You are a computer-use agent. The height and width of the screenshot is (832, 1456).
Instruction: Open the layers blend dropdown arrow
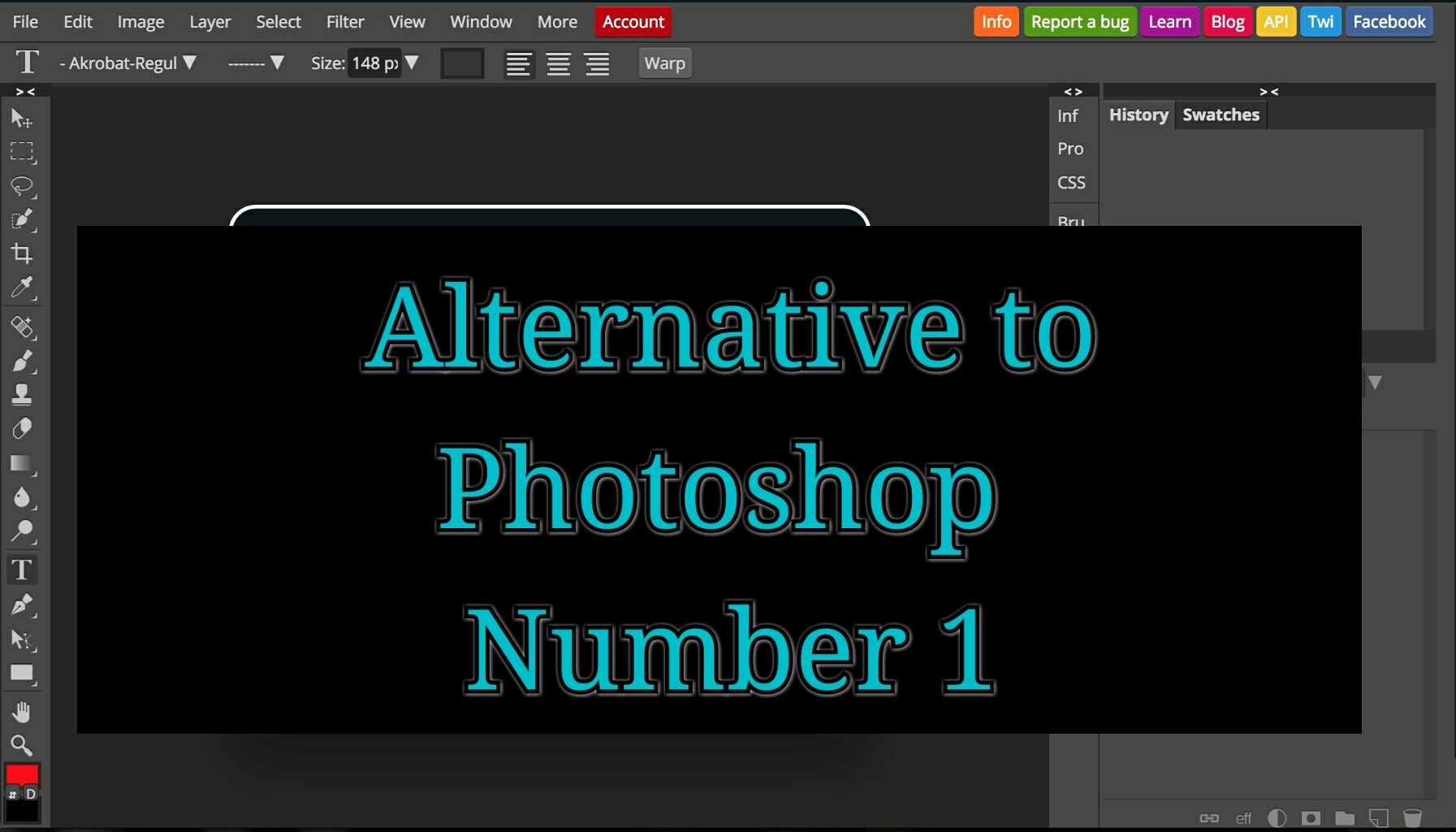[x=1375, y=382]
